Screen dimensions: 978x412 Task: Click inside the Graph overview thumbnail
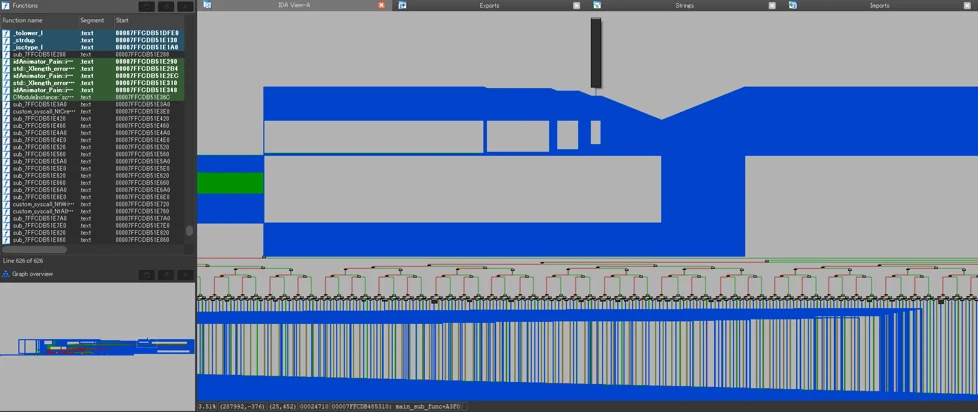tap(97, 346)
